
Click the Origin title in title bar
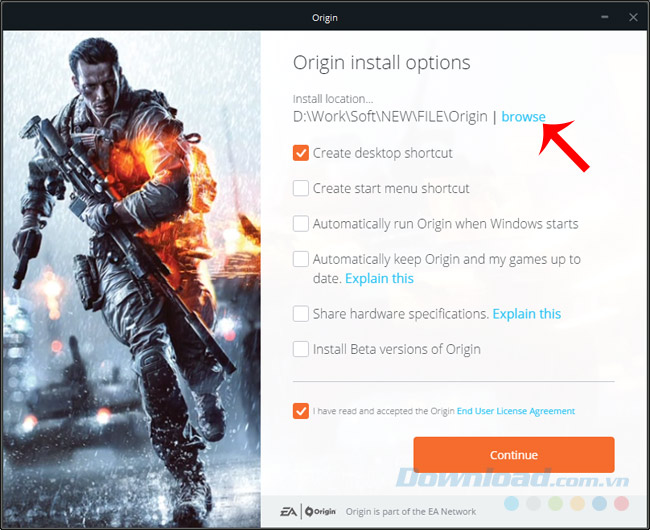pos(325,18)
